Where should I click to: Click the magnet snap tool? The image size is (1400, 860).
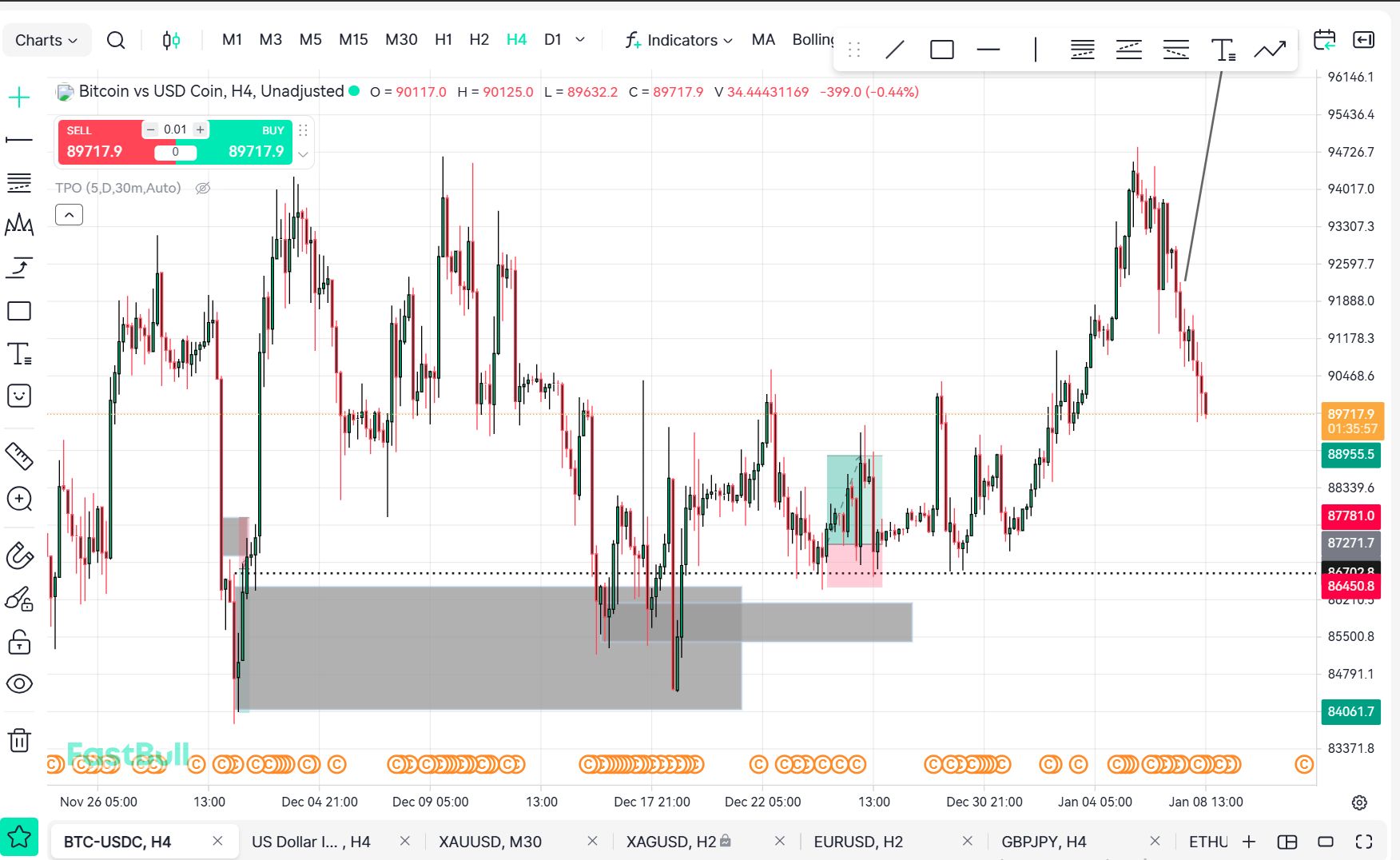pyautogui.click(x=19, y=555)
